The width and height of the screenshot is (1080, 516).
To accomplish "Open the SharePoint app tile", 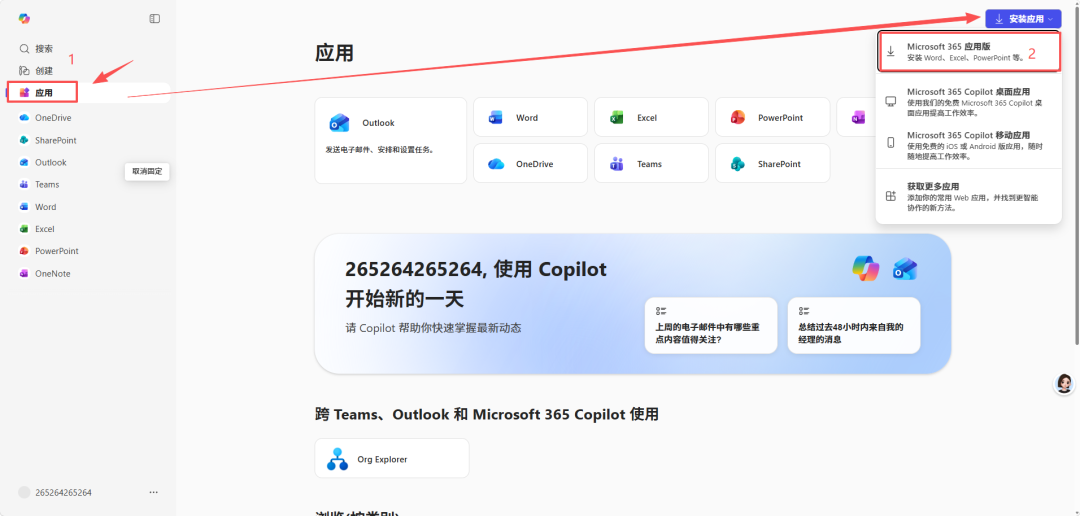I will [772, 164].
